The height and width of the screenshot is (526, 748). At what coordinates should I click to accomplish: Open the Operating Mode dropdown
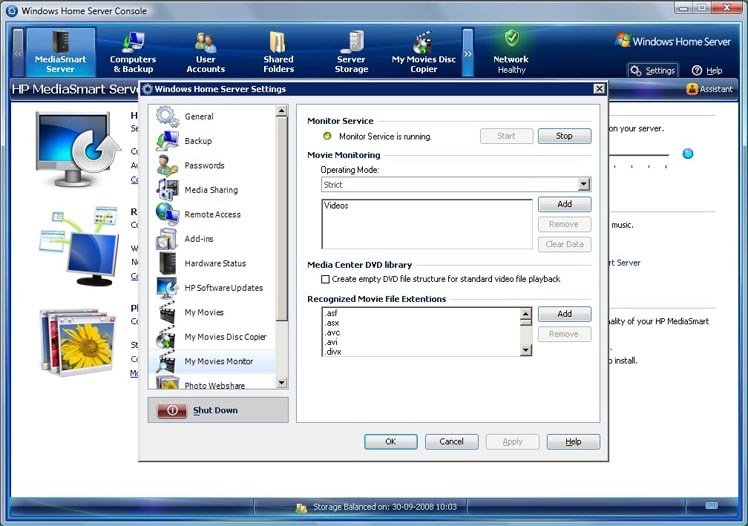(584, 184)
